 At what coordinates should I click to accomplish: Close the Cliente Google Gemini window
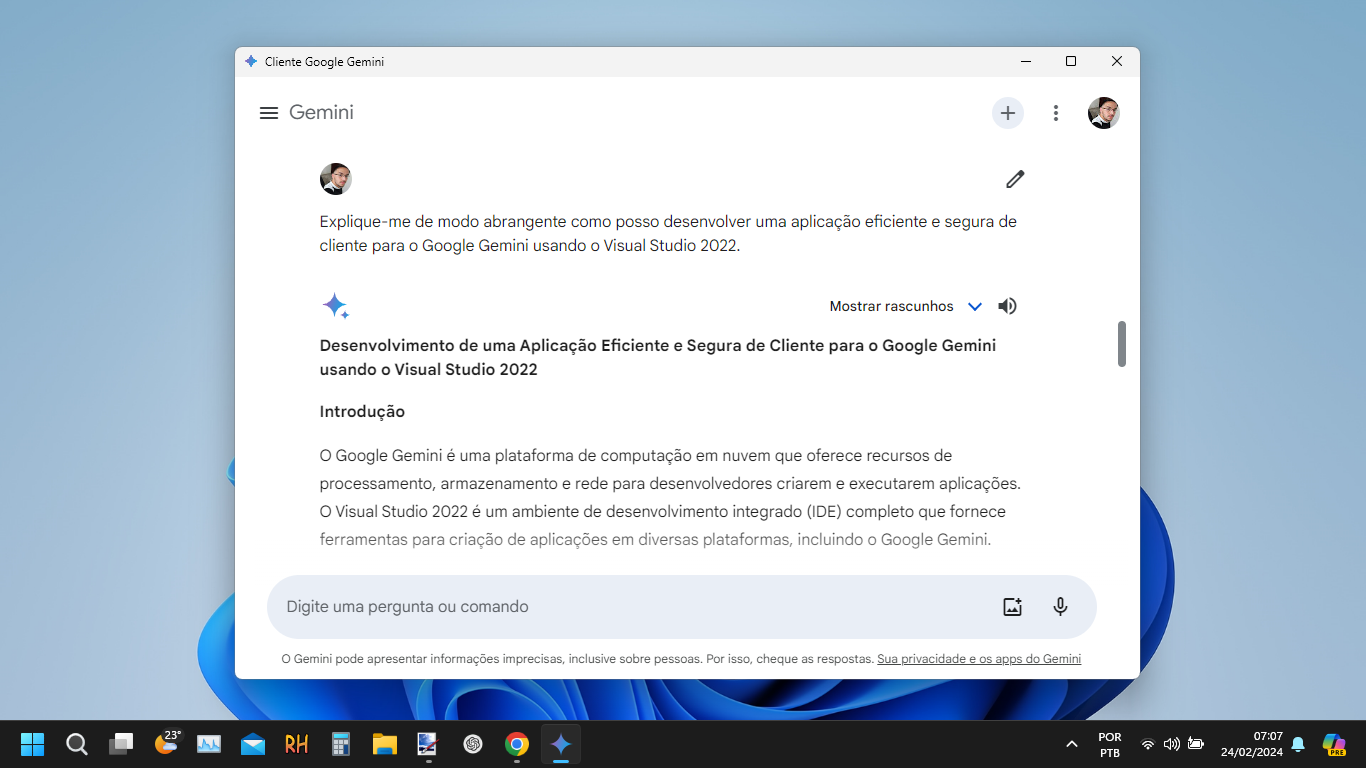tap(1117, 61)
